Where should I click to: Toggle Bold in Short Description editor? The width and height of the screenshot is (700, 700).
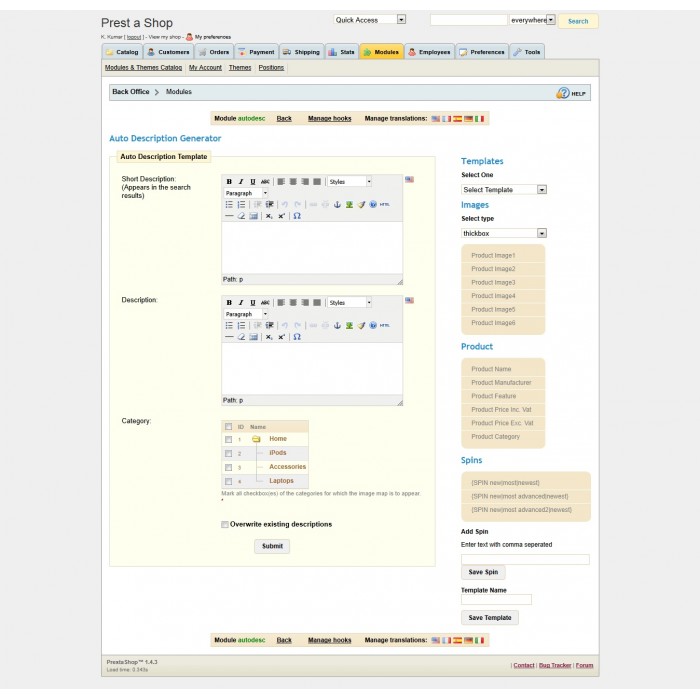click(x=229, y=182)
